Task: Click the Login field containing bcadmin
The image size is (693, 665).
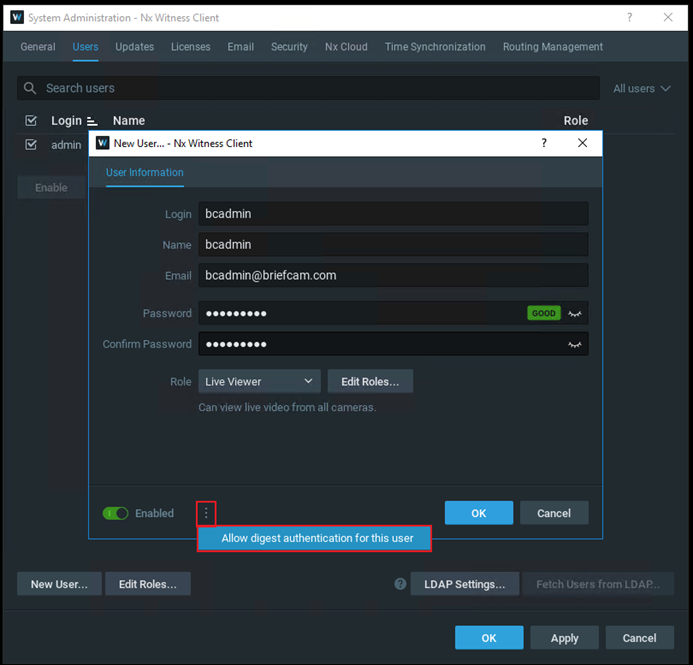Action: (x=393, y=214)
